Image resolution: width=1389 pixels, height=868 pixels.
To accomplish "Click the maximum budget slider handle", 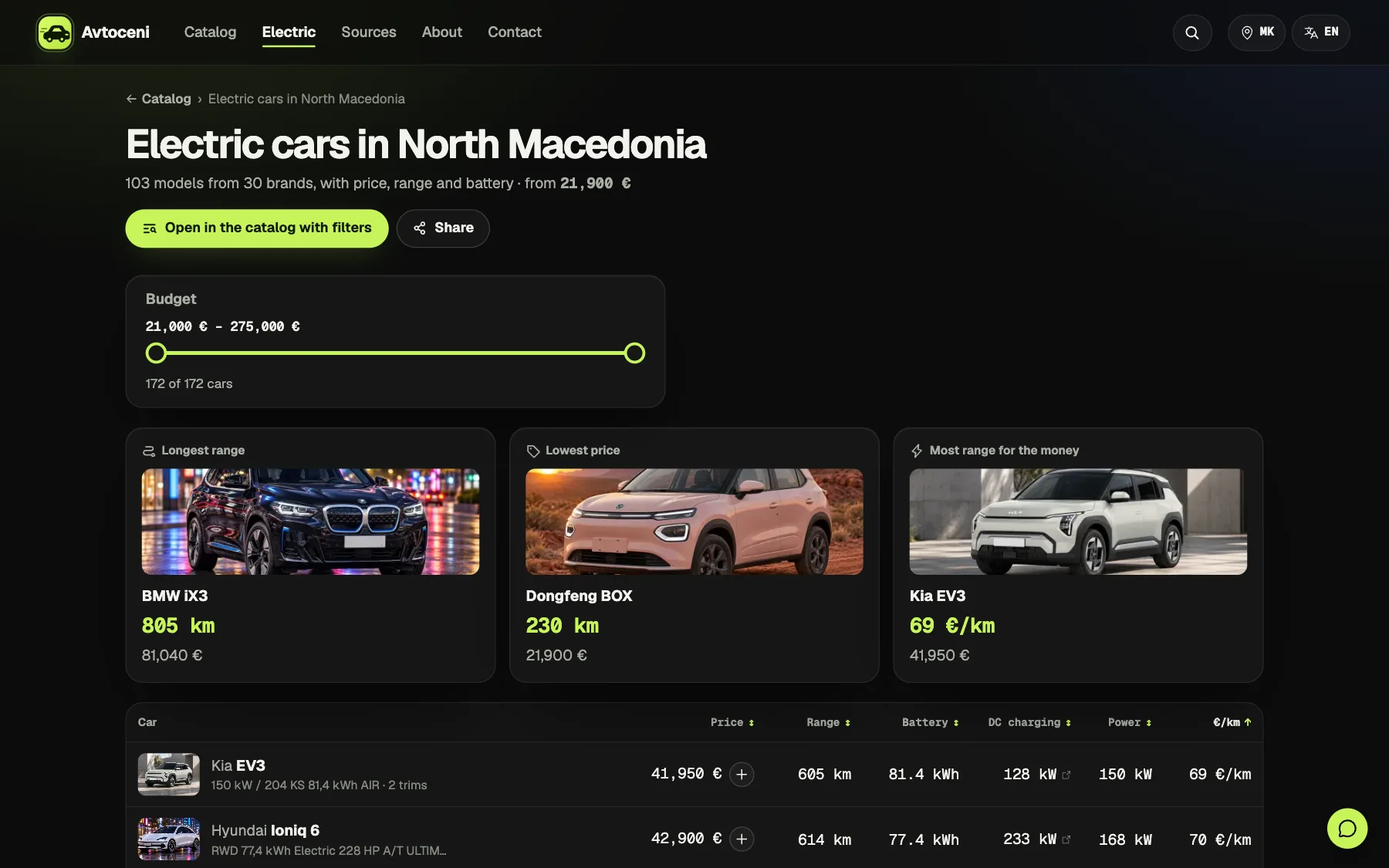I will click(634, 353).
